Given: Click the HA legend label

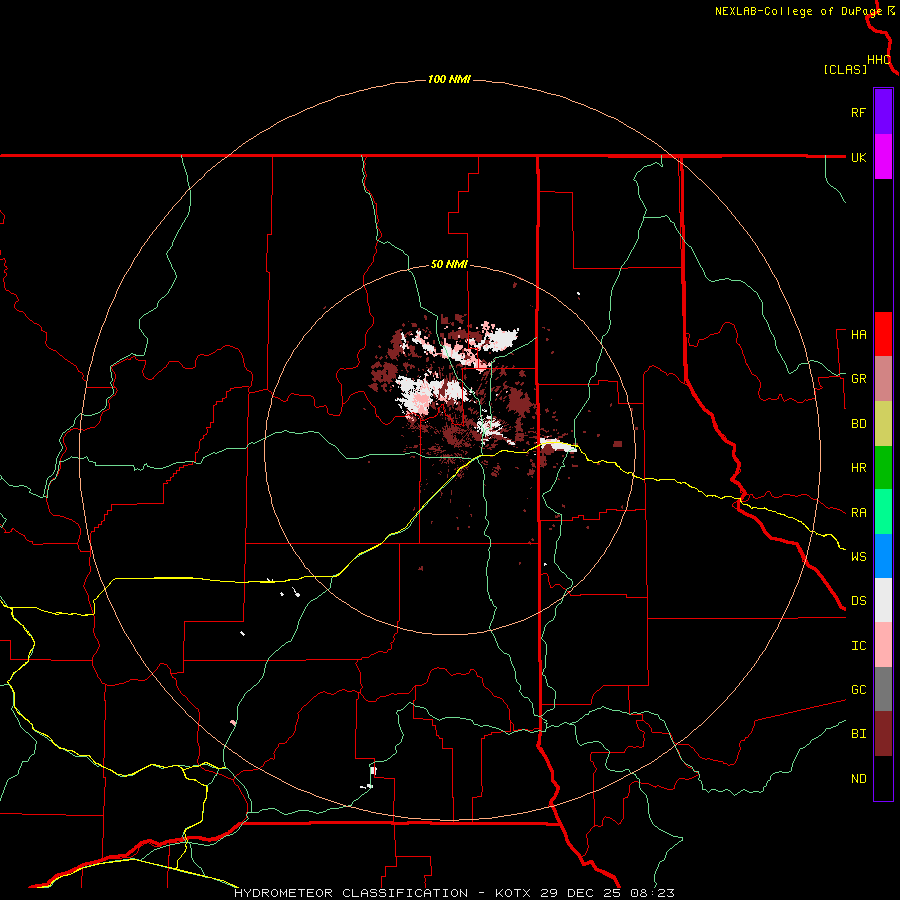Looking at the screenshot, I should (858, 334).
